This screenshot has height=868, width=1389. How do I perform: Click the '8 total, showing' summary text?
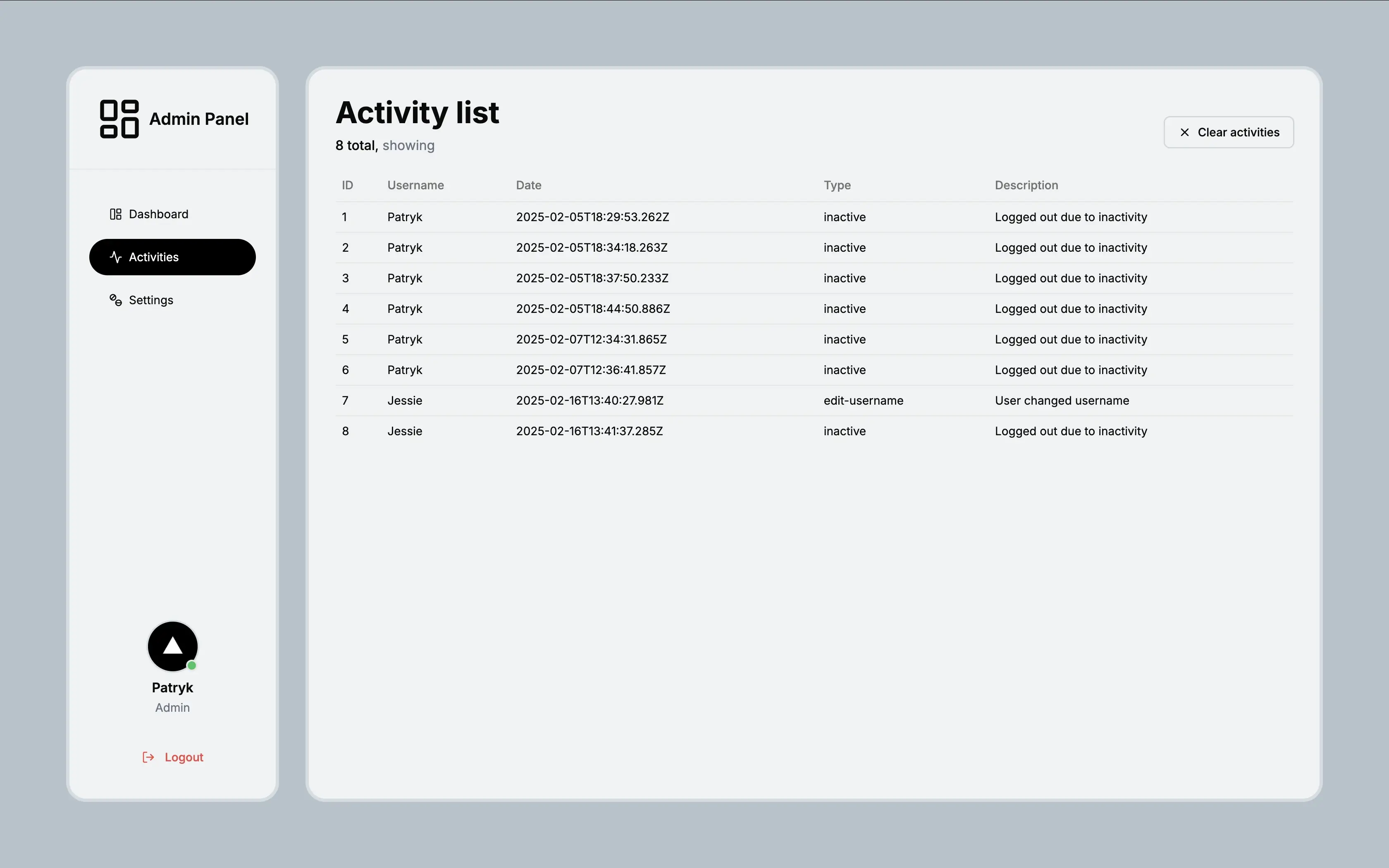[x=384, y=146]
